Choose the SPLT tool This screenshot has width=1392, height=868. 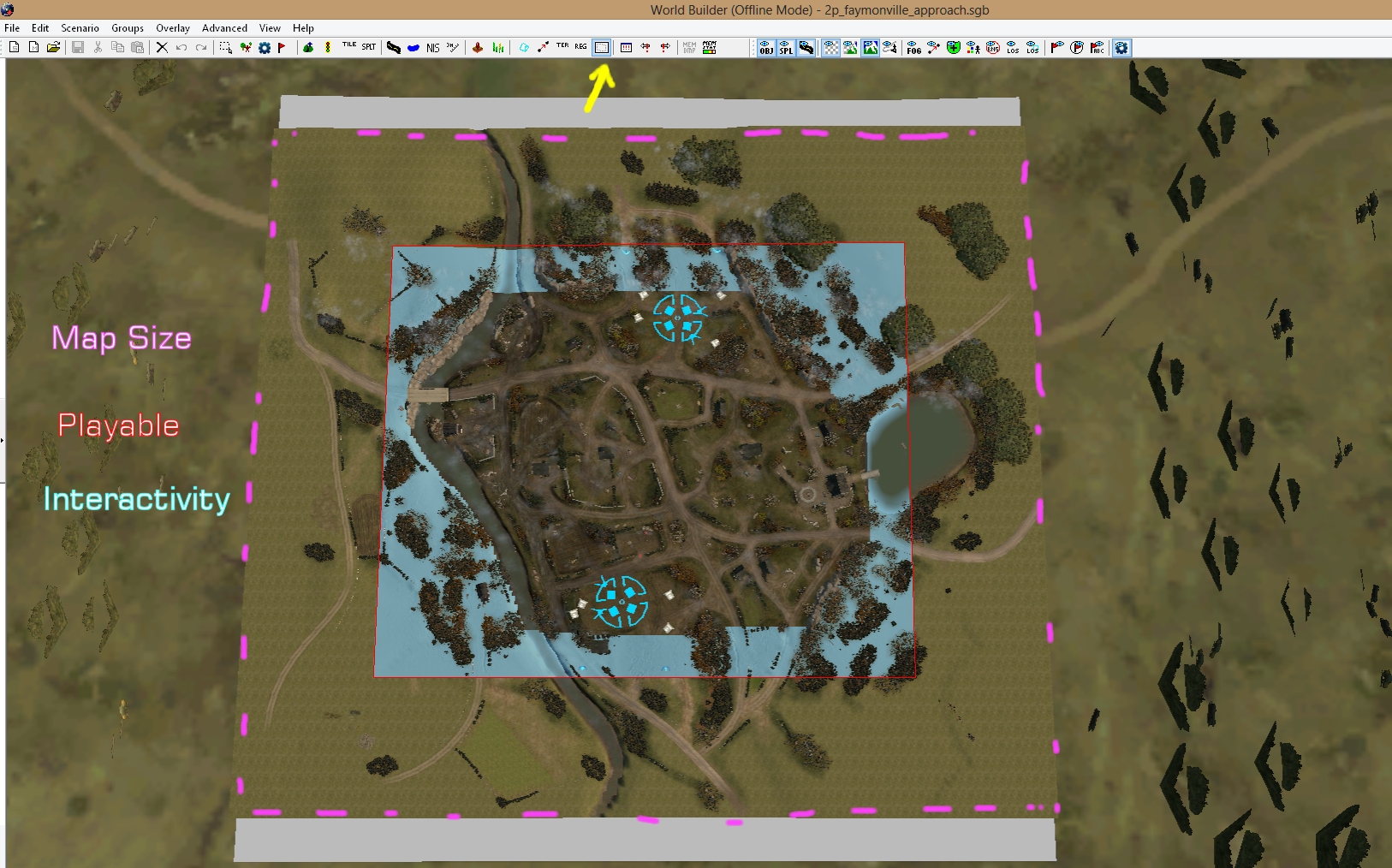[x=369, y=47]
